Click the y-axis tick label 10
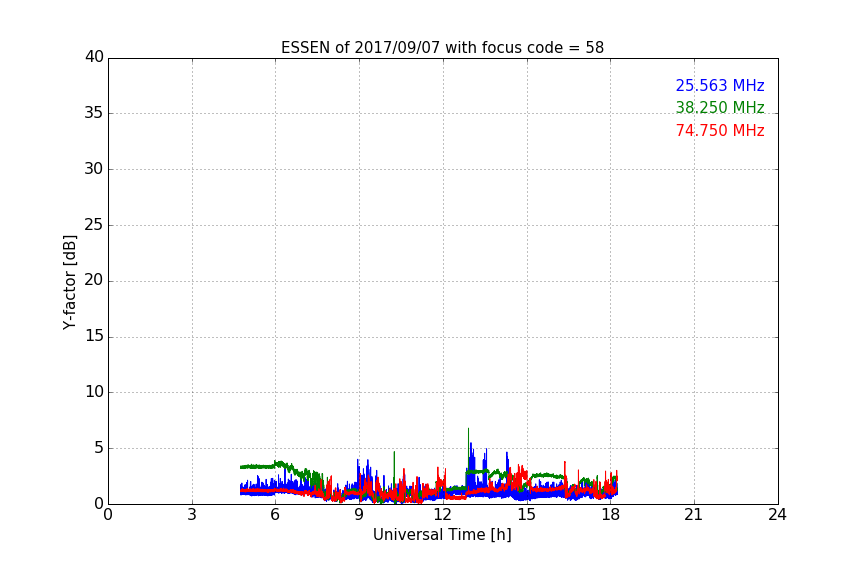 point(94,392)
